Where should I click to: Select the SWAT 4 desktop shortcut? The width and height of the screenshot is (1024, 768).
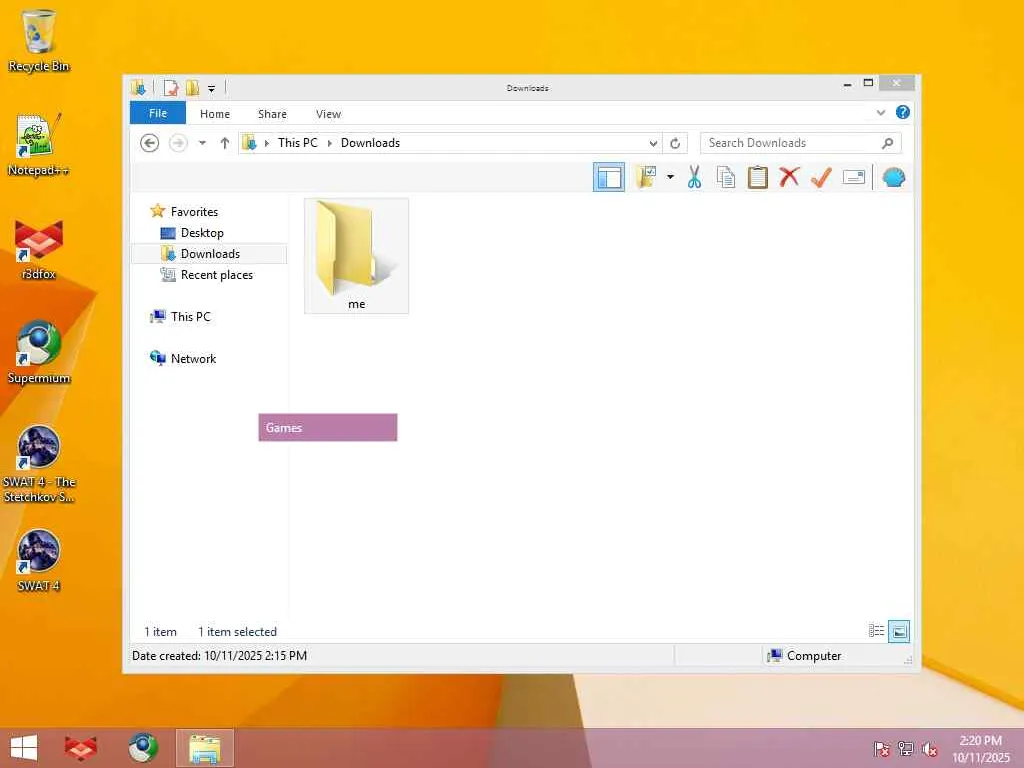(x=39, y=560)
